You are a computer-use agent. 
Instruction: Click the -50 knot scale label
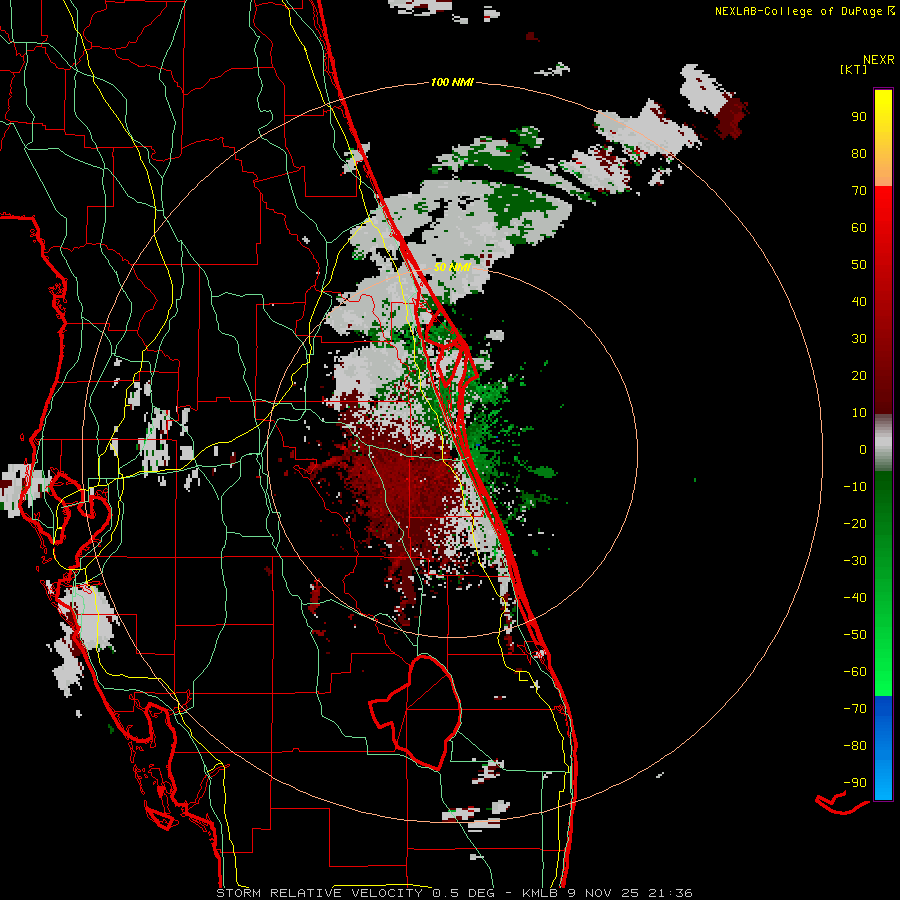855,635
